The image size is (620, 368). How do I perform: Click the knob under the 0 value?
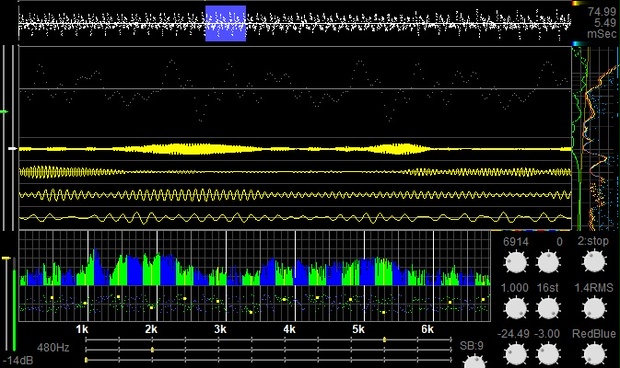548,262
